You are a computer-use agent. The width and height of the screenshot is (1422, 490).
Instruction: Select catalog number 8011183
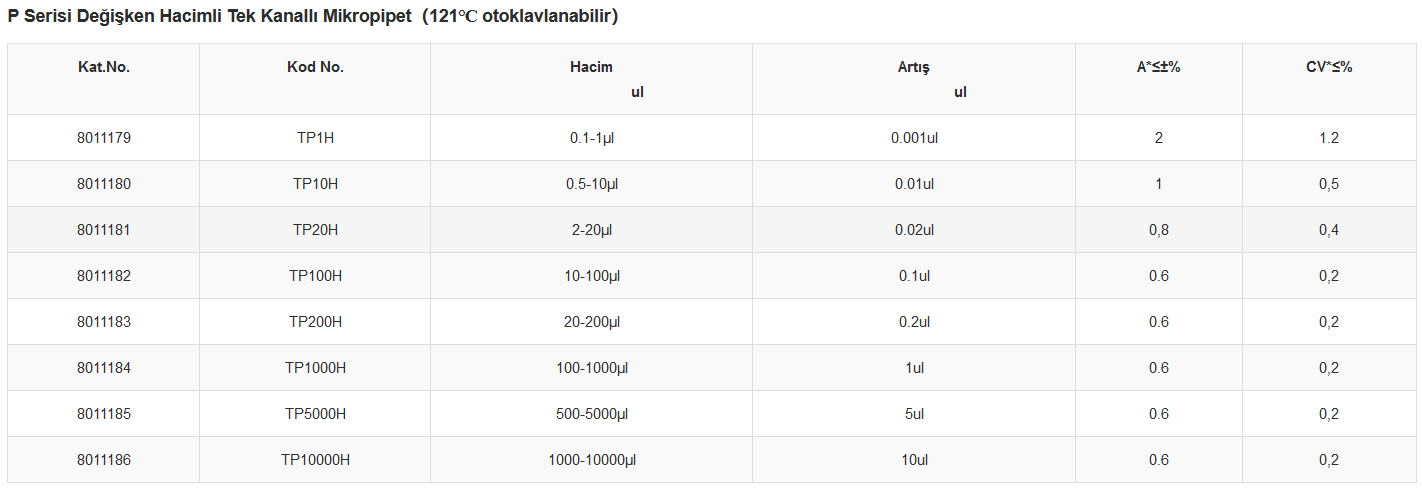coord(104,322)
